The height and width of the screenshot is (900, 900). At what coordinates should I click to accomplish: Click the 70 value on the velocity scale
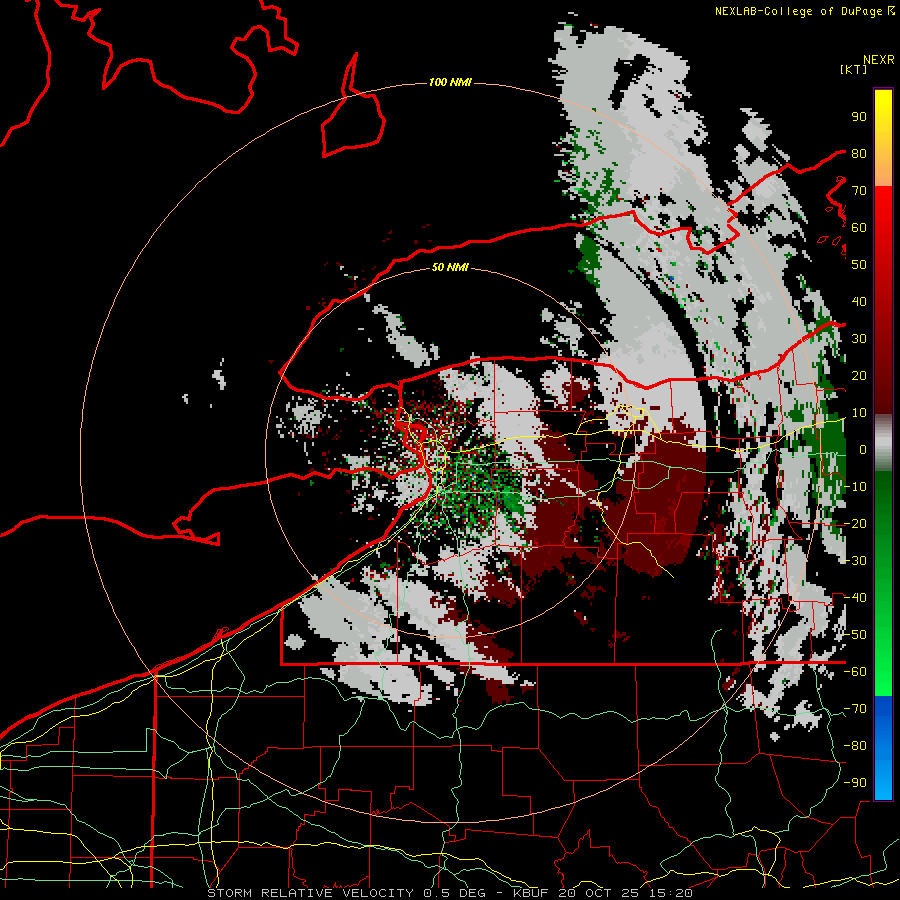[x=859, y=191]
